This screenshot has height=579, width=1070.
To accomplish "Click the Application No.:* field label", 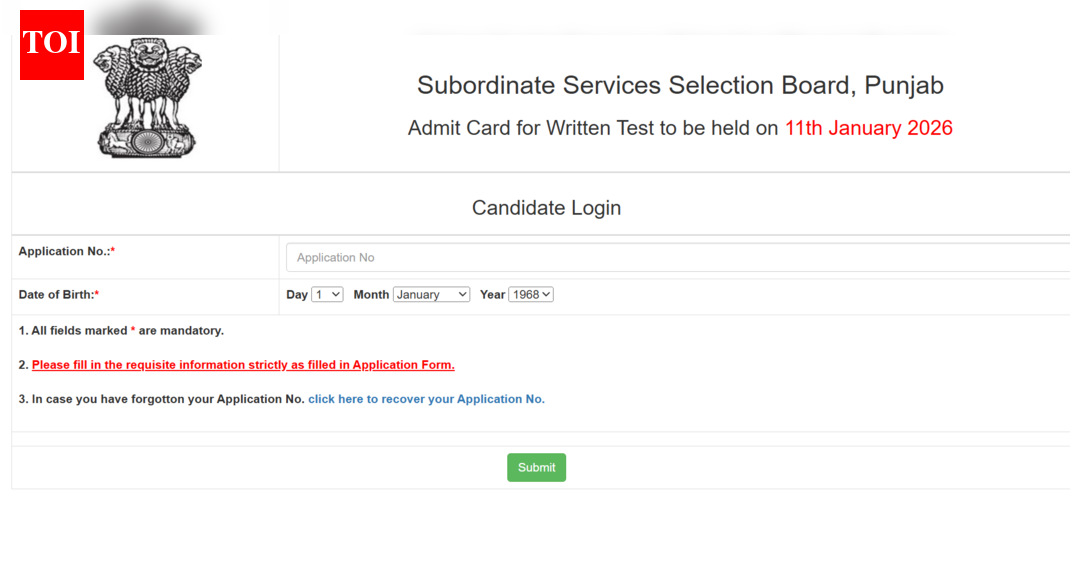I will [x=67, y=251].
